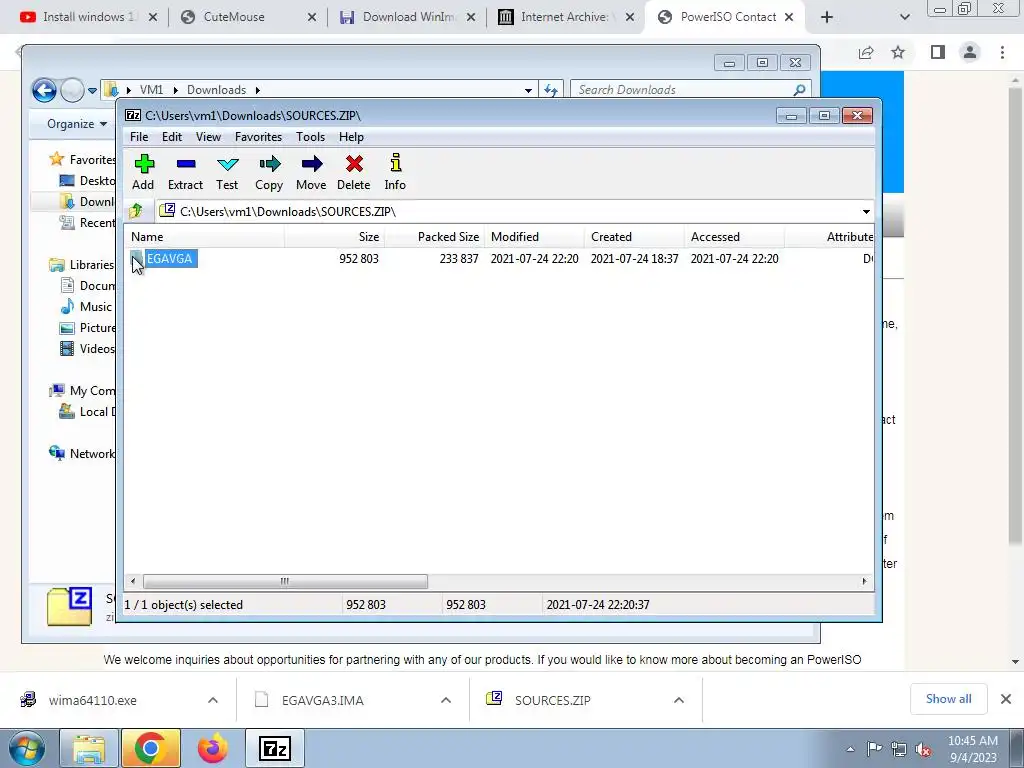Open the Help menu
The image size is (1024, 768).
[351, 136]
